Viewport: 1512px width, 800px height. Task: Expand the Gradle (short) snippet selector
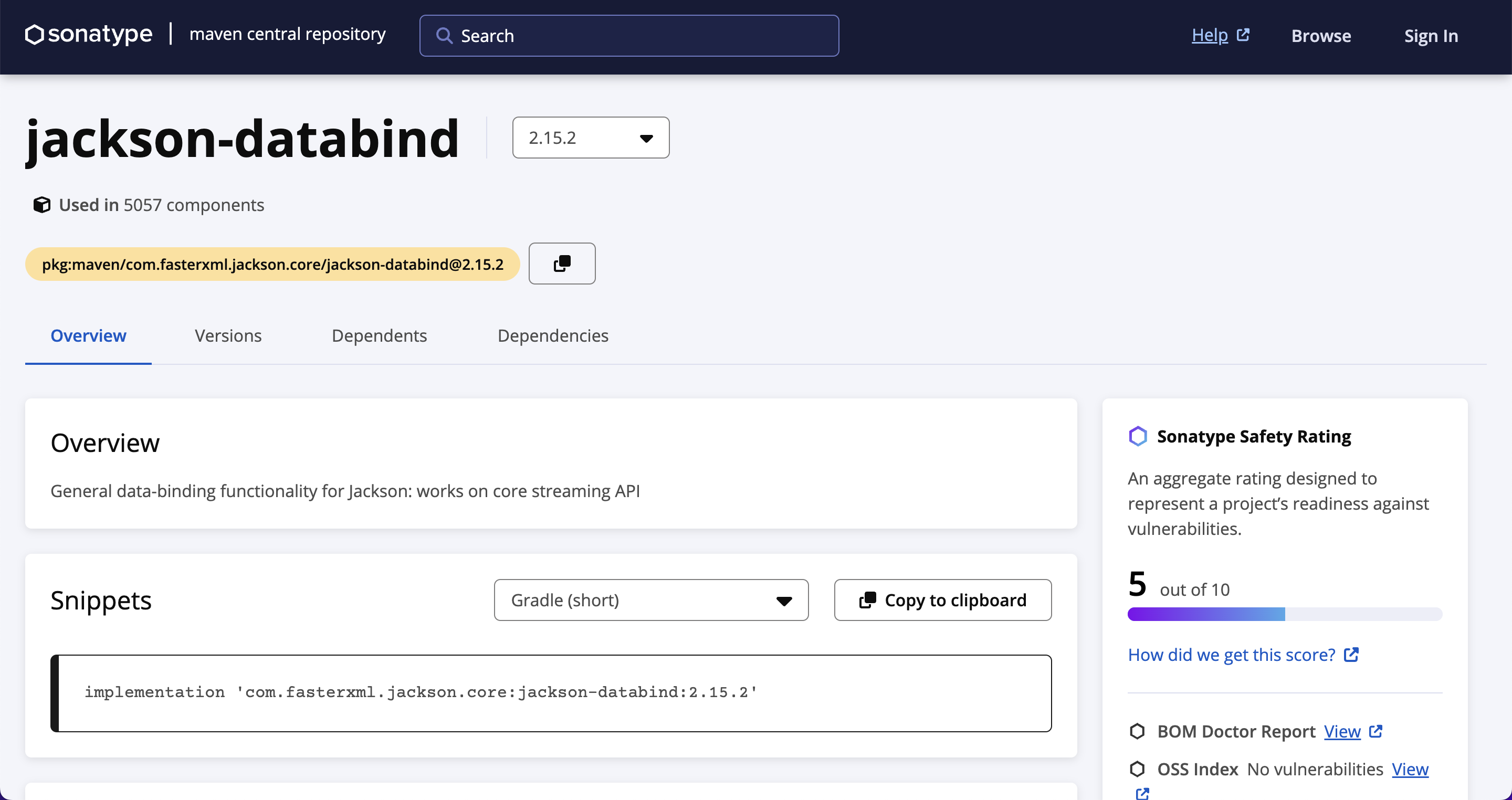(651, 600)
